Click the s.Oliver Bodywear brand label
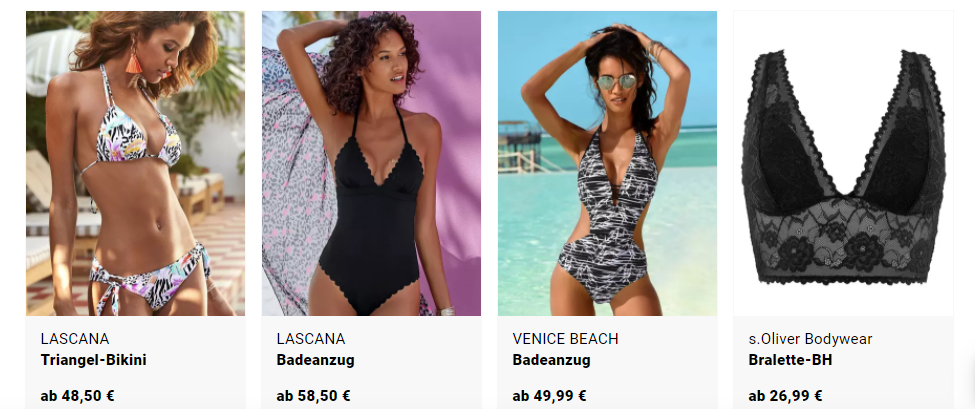The image size is (975, 409). click(x=810, y=339)
